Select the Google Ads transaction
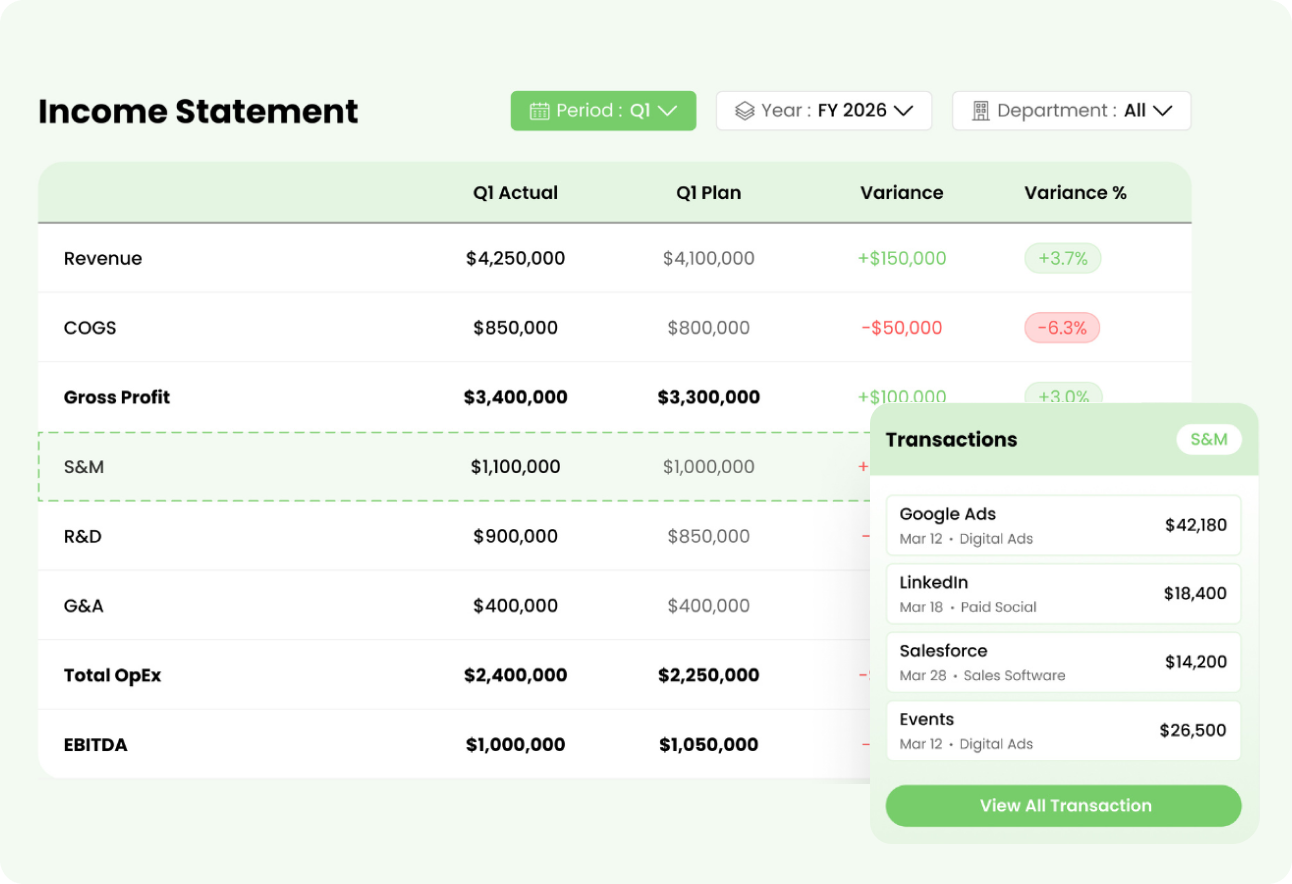This screenshot has height=884, width=1292. [x=1064, y=525]
